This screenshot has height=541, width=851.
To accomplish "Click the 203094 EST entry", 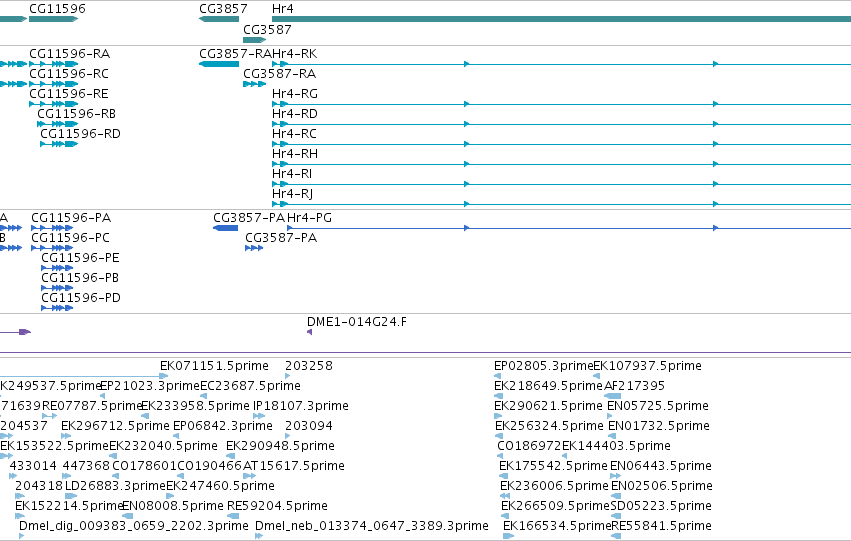I will click(309, 426).
